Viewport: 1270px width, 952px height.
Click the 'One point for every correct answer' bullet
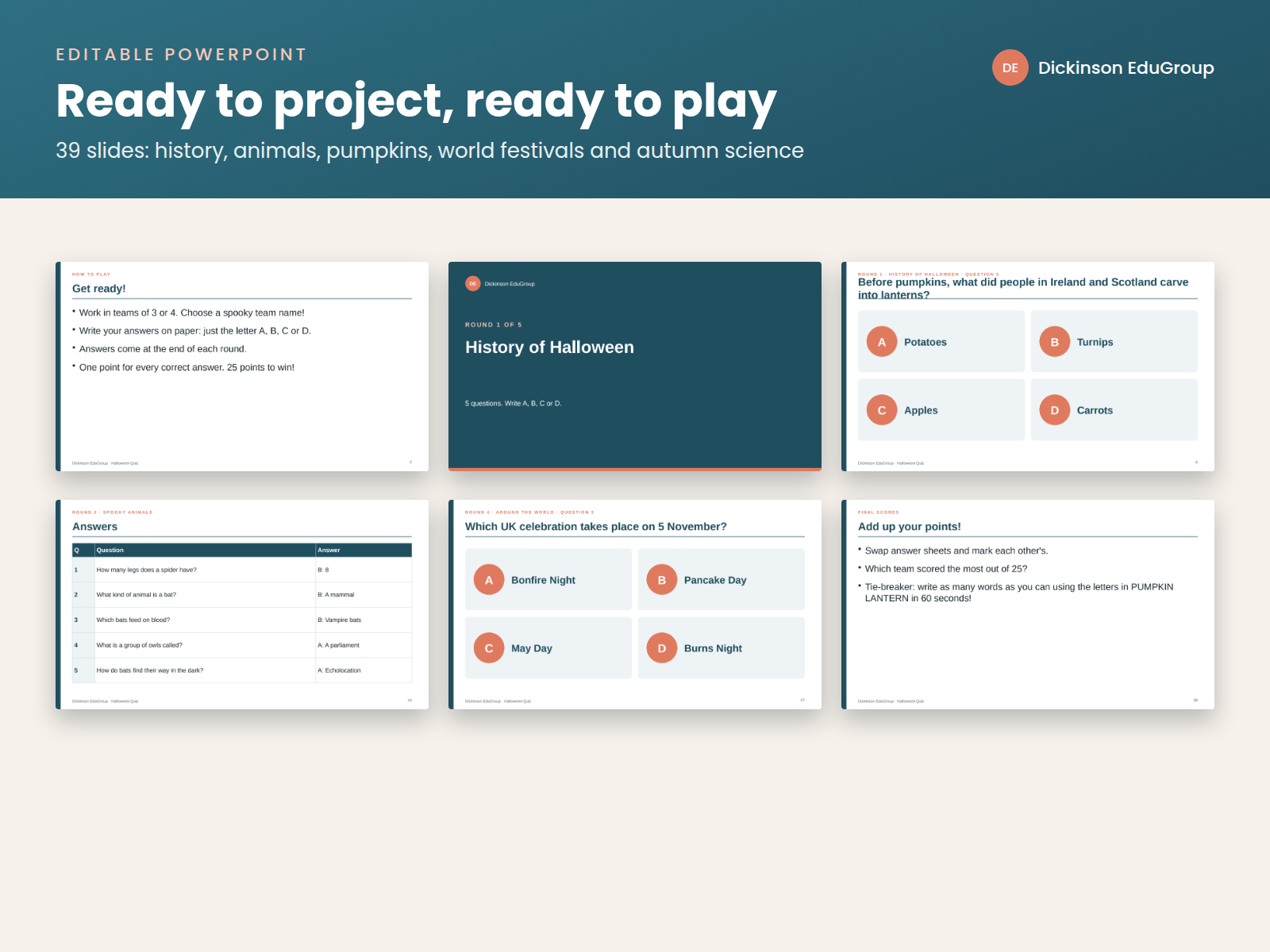point(187,367)
